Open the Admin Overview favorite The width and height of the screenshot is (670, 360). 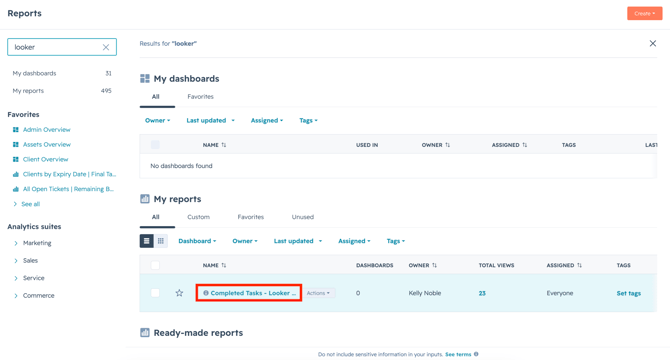(x=47, y=129)
